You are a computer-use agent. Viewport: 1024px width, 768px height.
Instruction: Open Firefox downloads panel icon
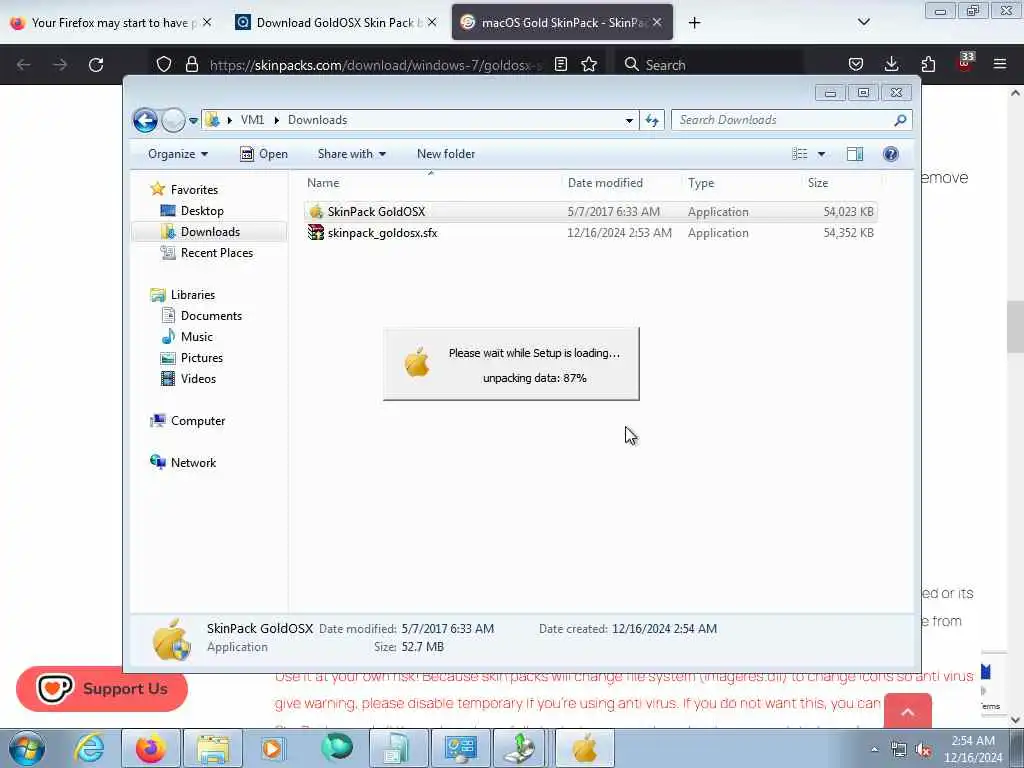[891, 64]
